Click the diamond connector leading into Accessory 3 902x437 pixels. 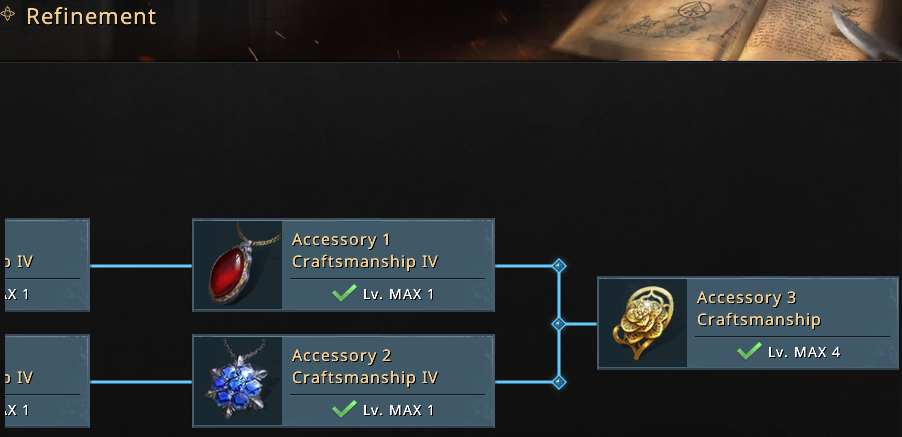pos(559,324)
